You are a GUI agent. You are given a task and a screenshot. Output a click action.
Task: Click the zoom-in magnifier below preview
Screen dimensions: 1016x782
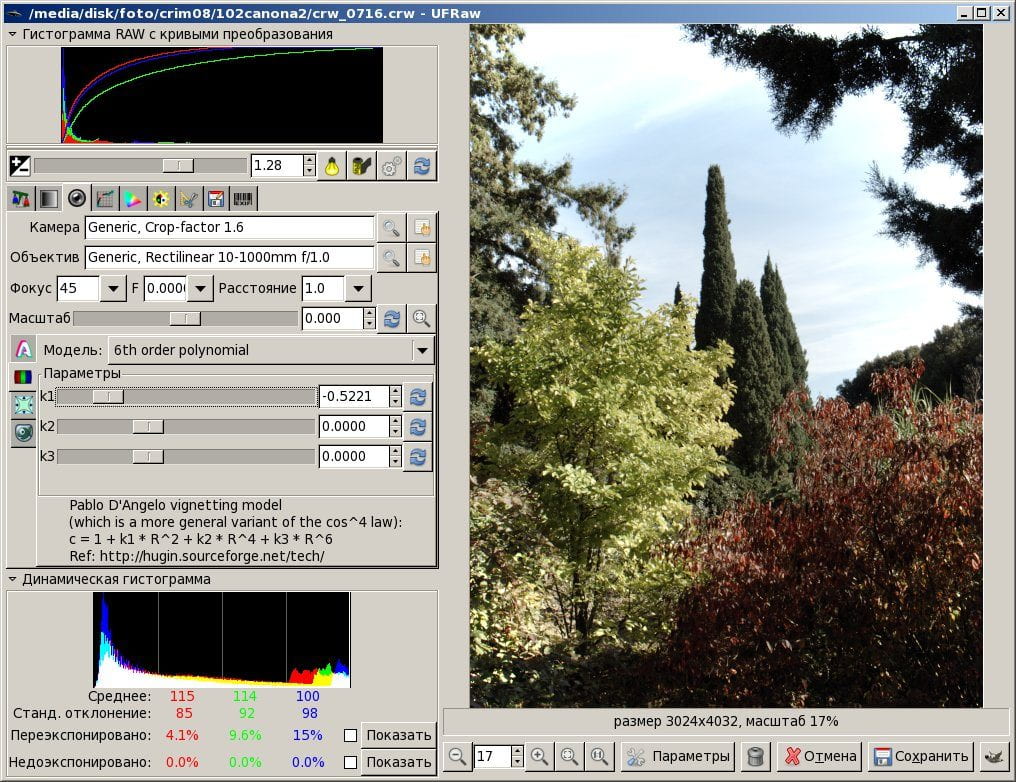(539, 756)
